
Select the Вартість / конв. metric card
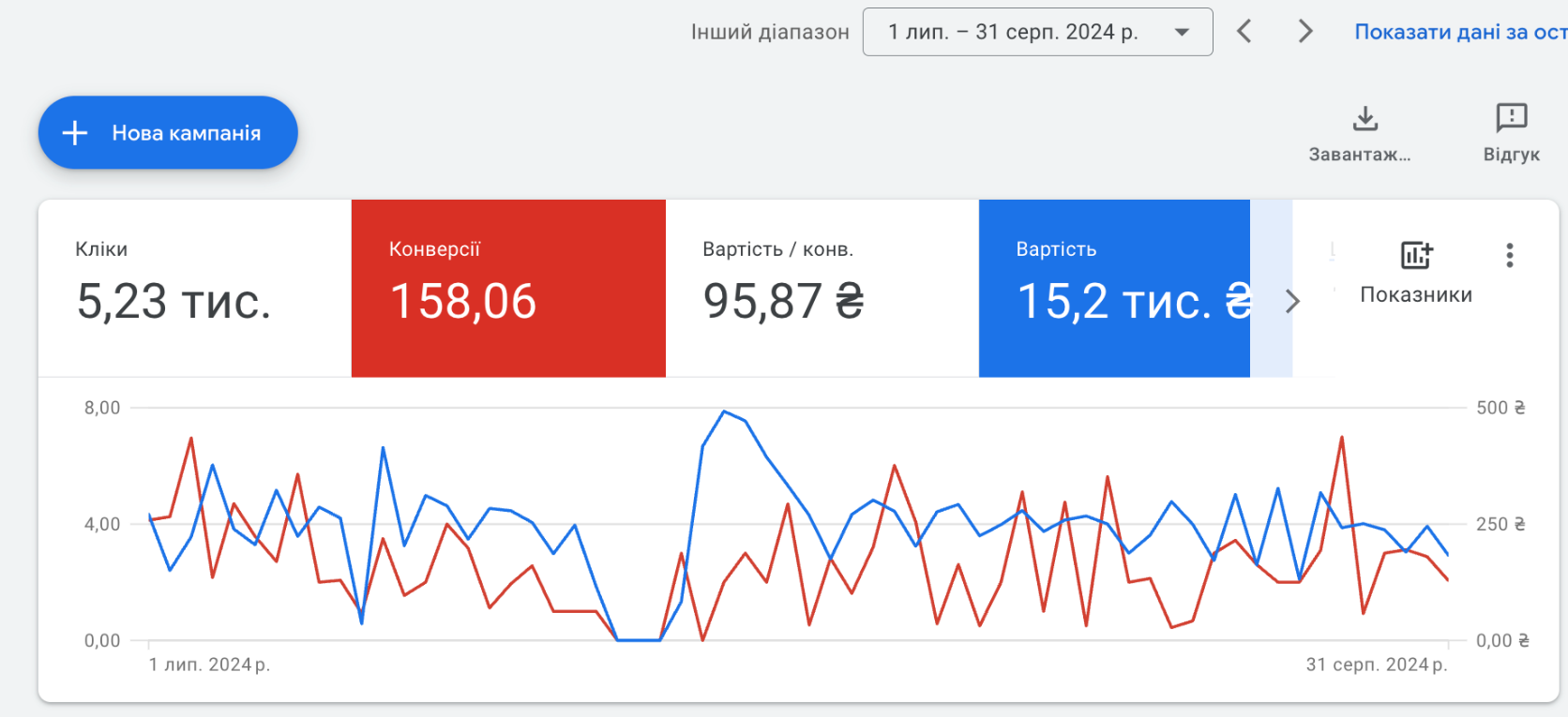[x=822, y=288]
